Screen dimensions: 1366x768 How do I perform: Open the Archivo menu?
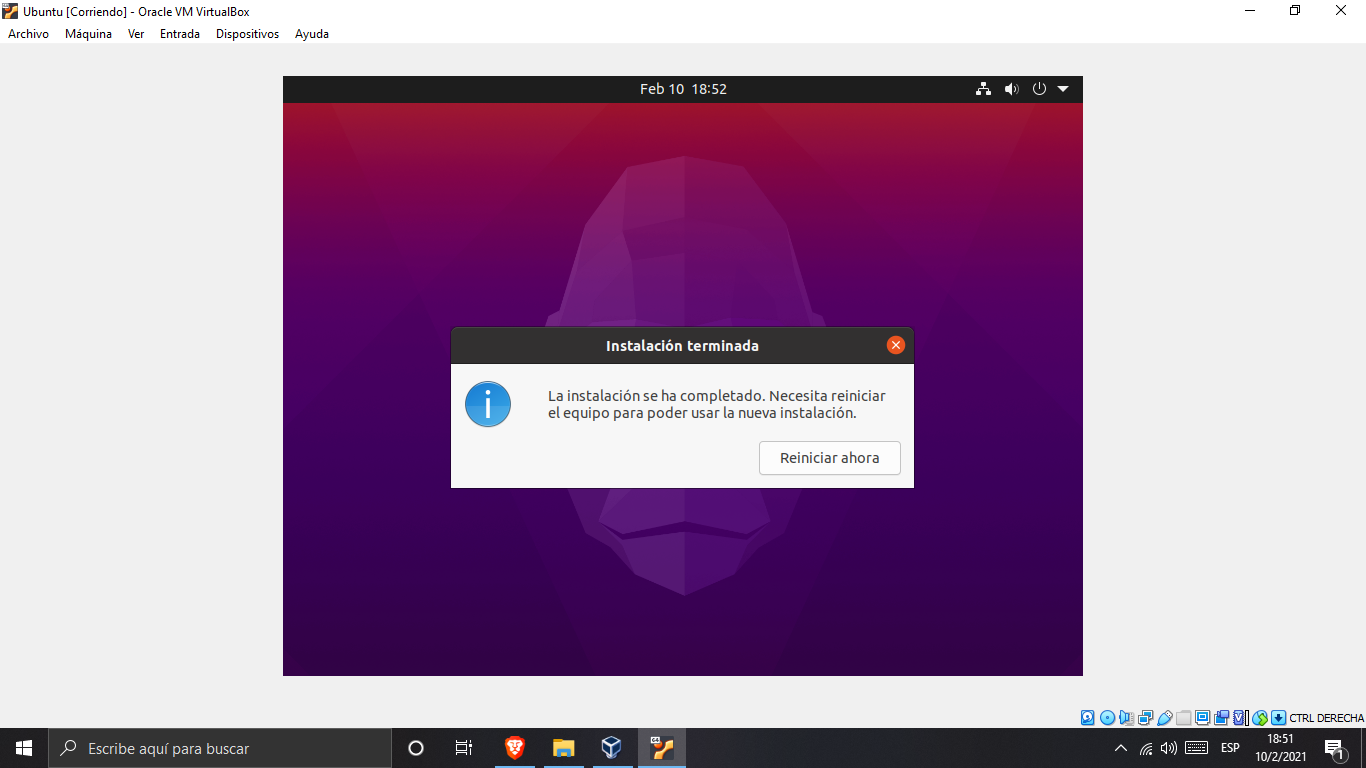click(28, 33)
